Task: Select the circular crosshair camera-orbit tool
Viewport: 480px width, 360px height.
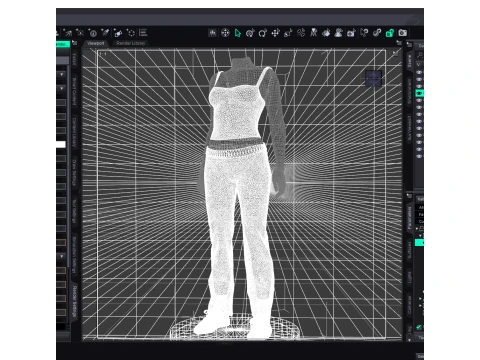Action: click(225, 33)
